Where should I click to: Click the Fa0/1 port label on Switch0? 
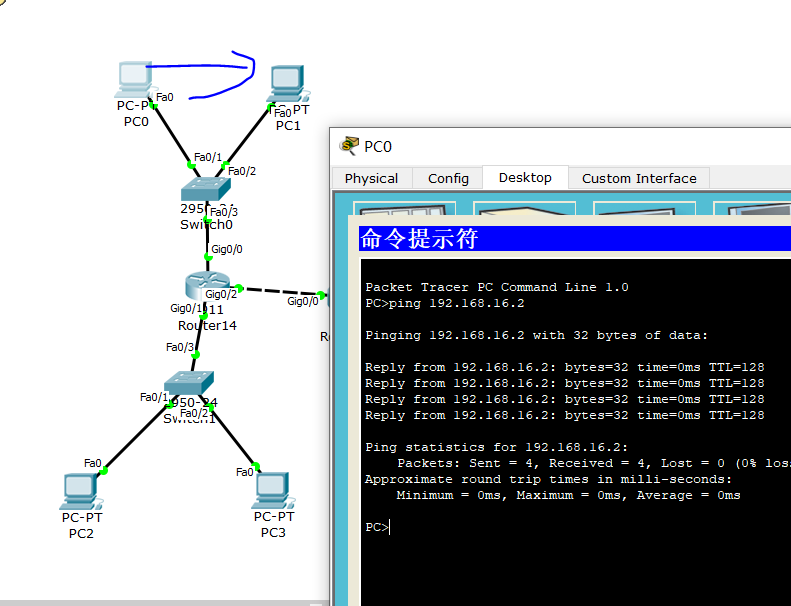[x=208, y=157]
